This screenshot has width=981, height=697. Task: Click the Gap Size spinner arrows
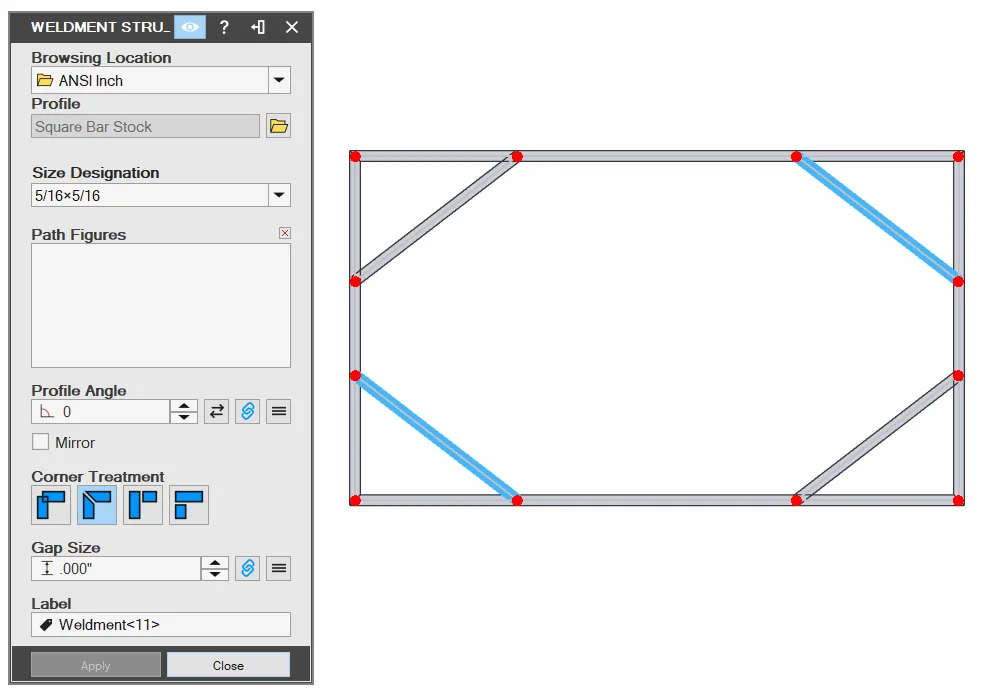[215, 569]
